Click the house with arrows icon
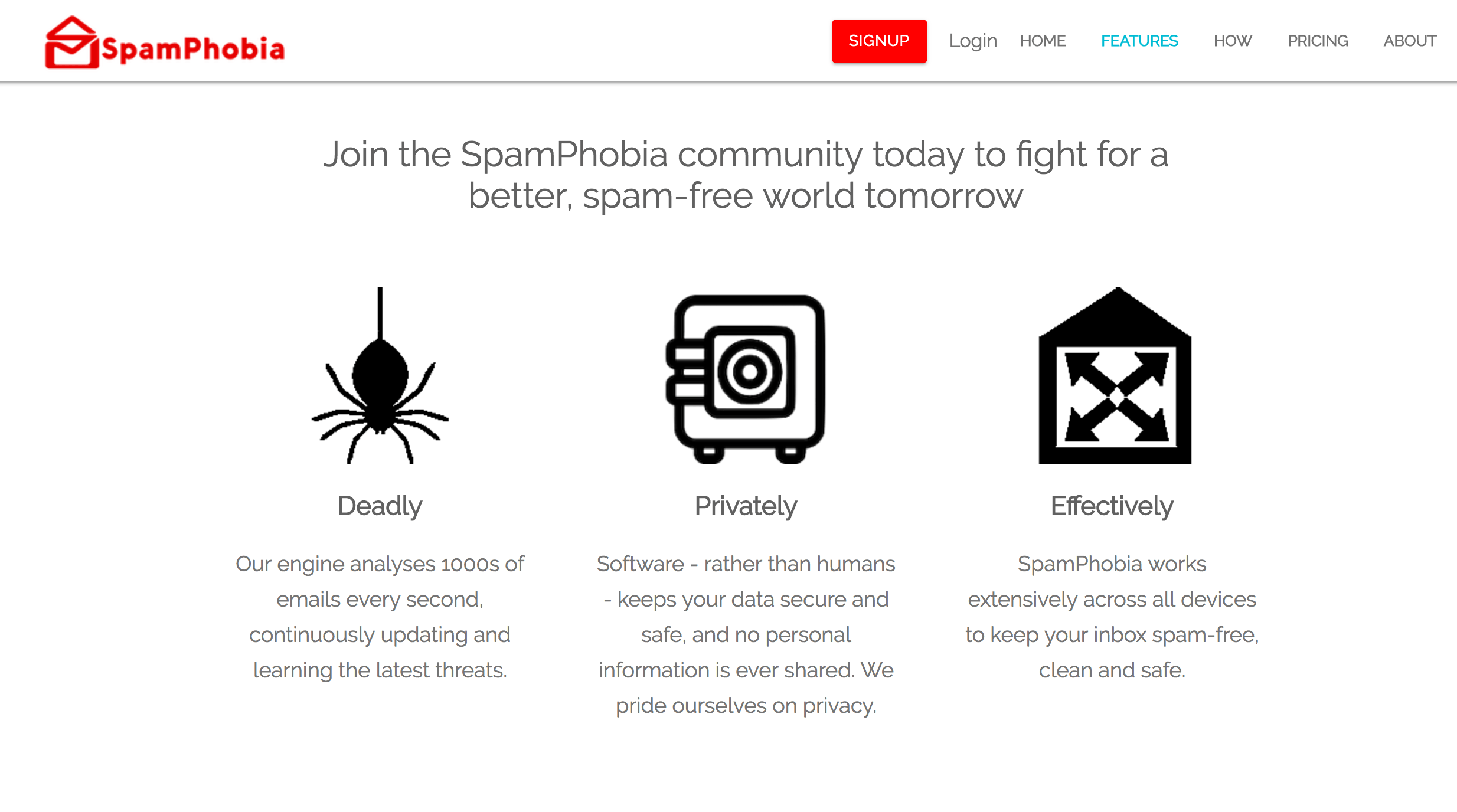The image size is (1457, 812). pos(1115,375)
